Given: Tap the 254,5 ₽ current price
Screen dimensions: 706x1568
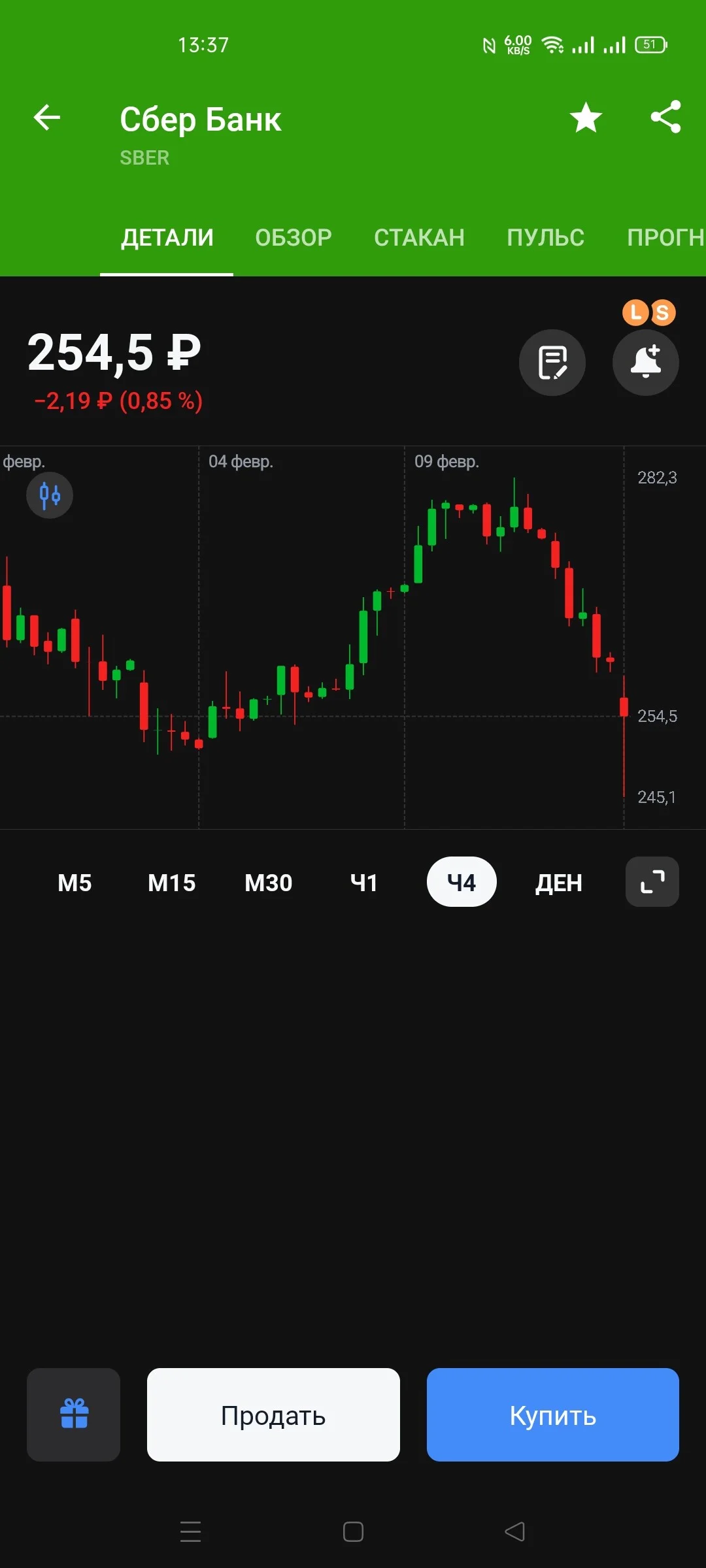Looking at the screenshot, I should coord(114,353).
